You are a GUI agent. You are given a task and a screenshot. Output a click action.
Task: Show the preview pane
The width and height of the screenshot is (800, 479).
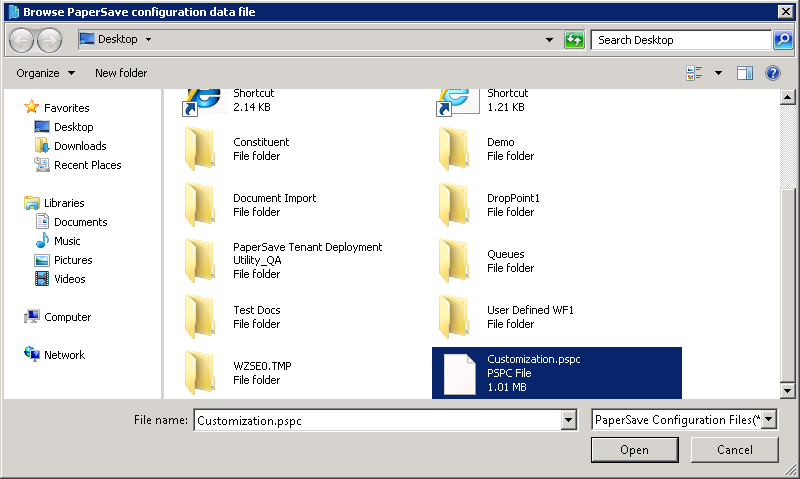745,73
